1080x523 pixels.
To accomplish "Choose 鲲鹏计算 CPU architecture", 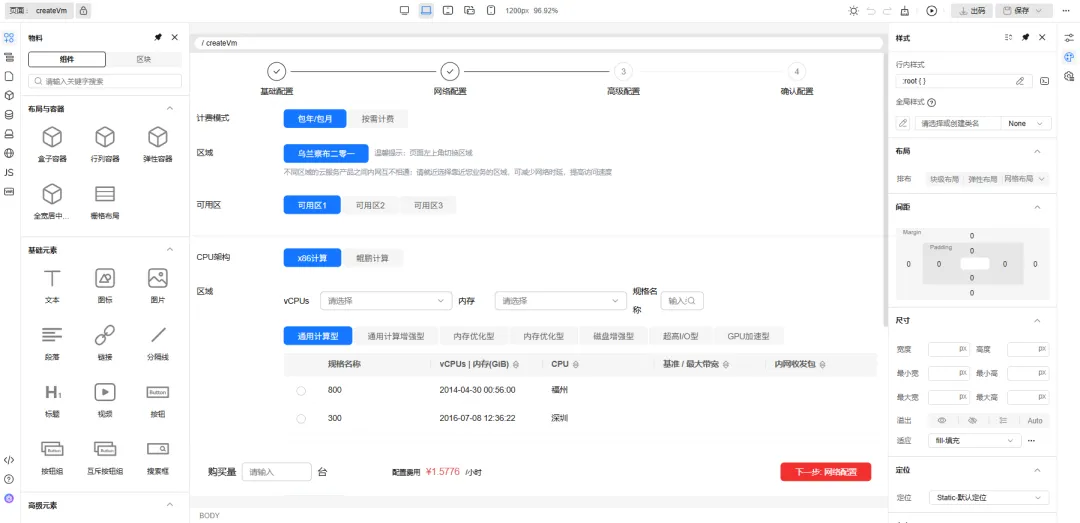I will pos(372,258).
